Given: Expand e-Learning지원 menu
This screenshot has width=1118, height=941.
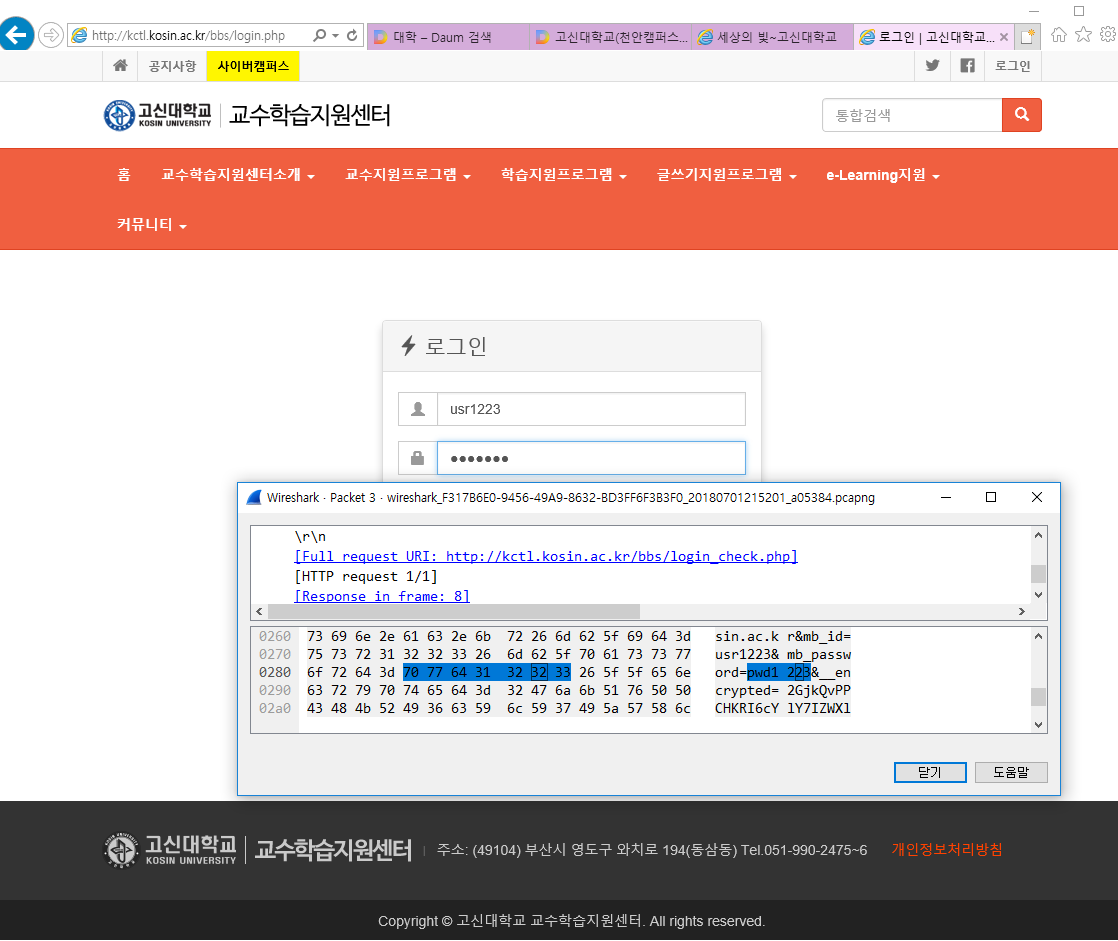Looking at the screenshot, I should click(883, 175).
